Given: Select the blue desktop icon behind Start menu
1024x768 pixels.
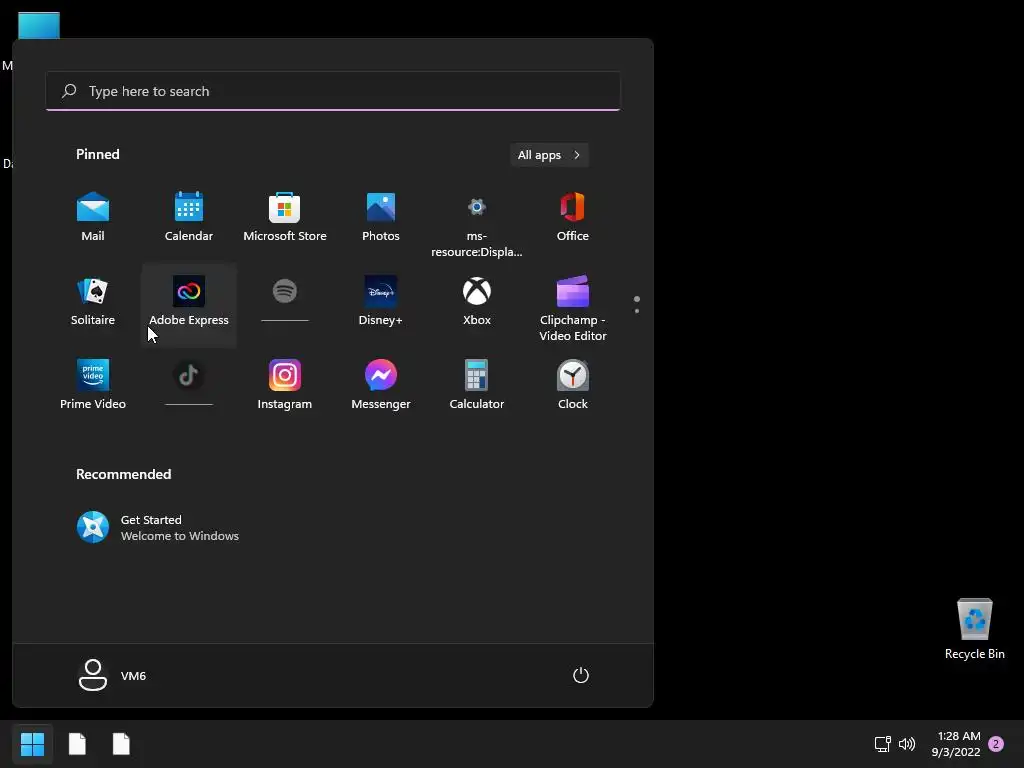Looking at the screenshot, I should (39, 25).
